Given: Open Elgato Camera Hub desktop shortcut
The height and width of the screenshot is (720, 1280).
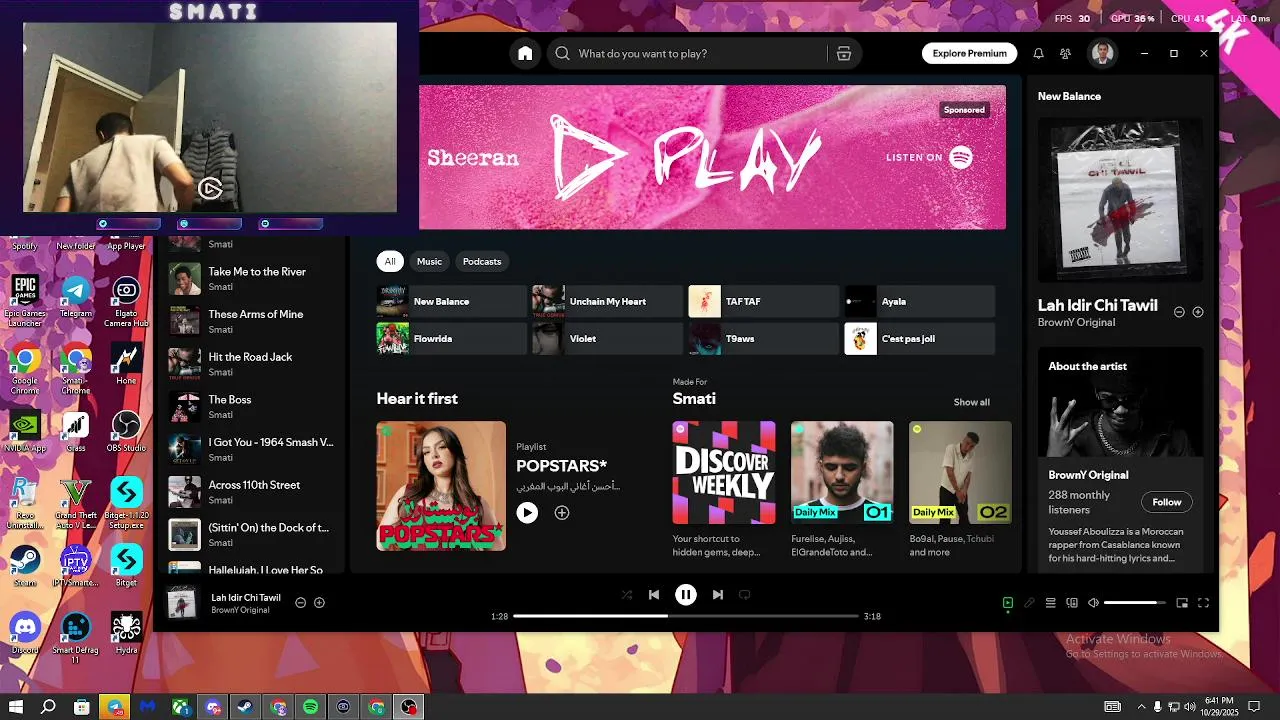Looking at the screenshot, I should [x=126, y=303].
